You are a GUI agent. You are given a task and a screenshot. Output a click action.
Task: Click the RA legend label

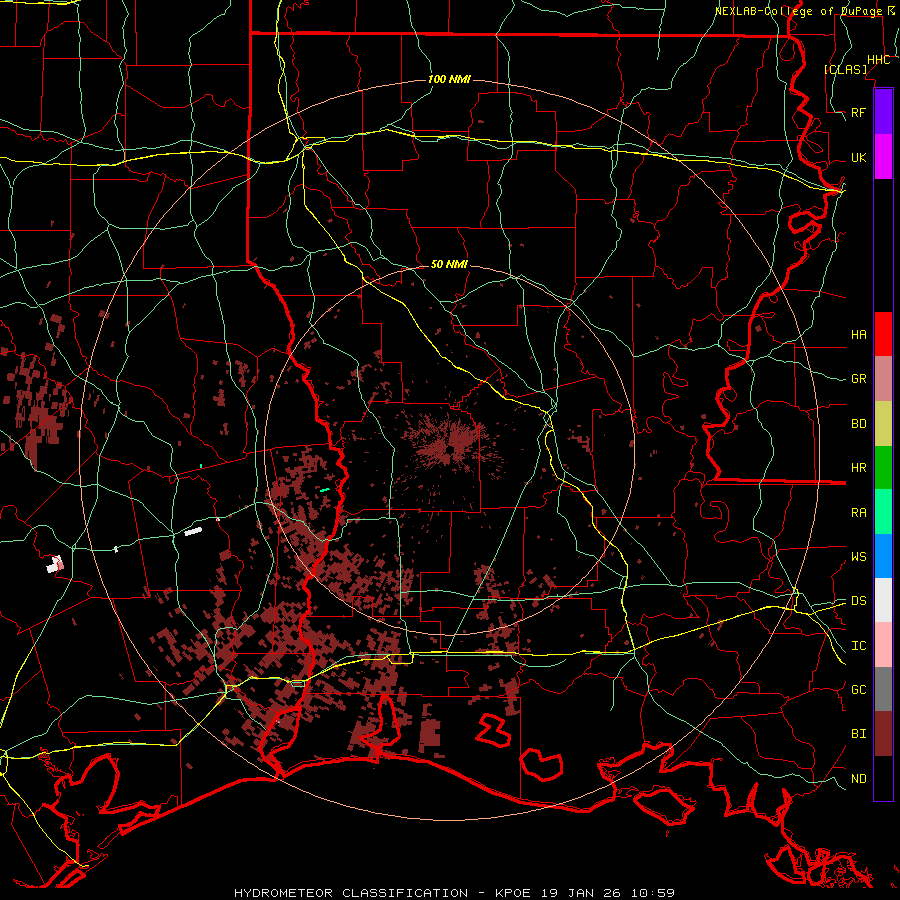(859, 512)
